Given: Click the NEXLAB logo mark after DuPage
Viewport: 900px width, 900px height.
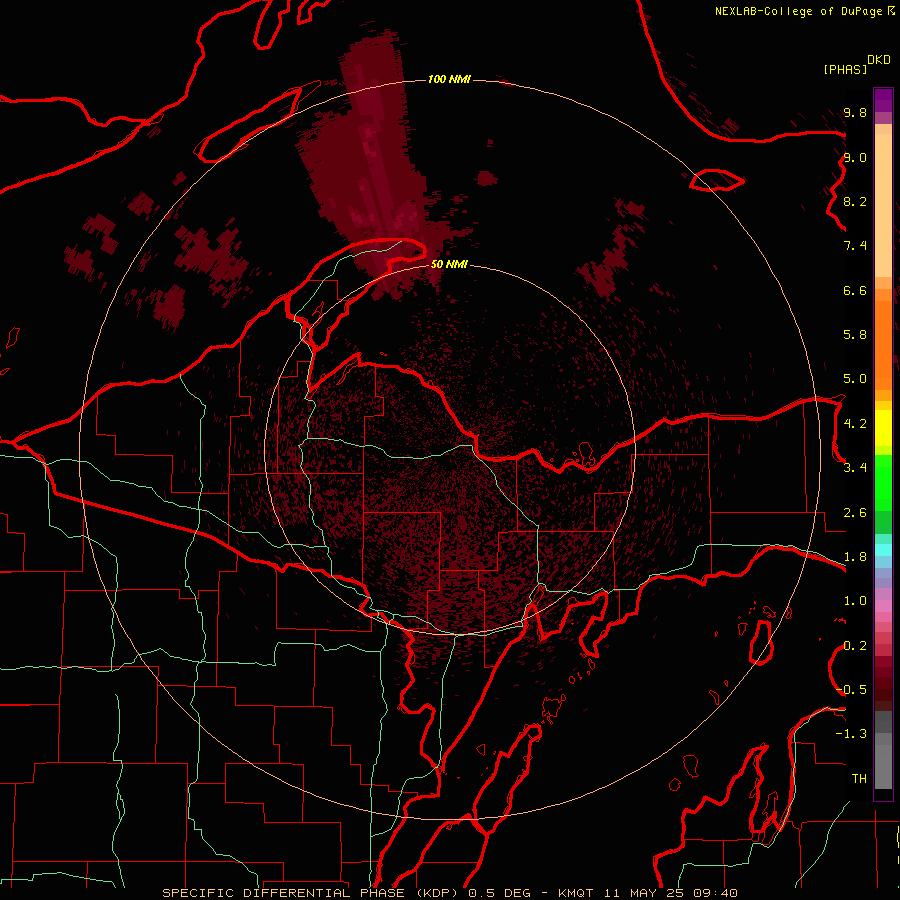Looking at the screenshot, I should 891,11.
